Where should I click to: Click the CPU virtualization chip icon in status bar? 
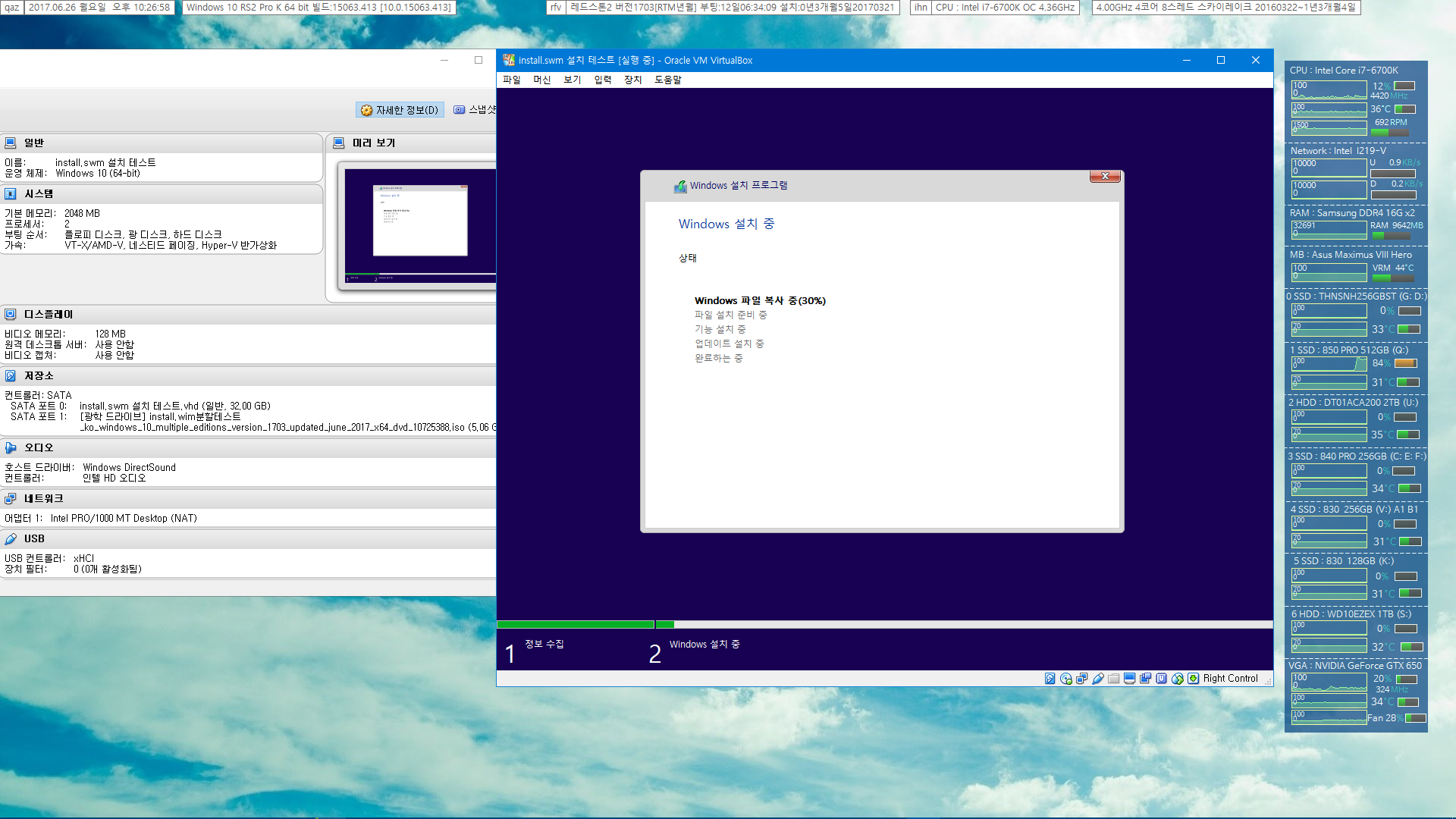point(1161,679)
